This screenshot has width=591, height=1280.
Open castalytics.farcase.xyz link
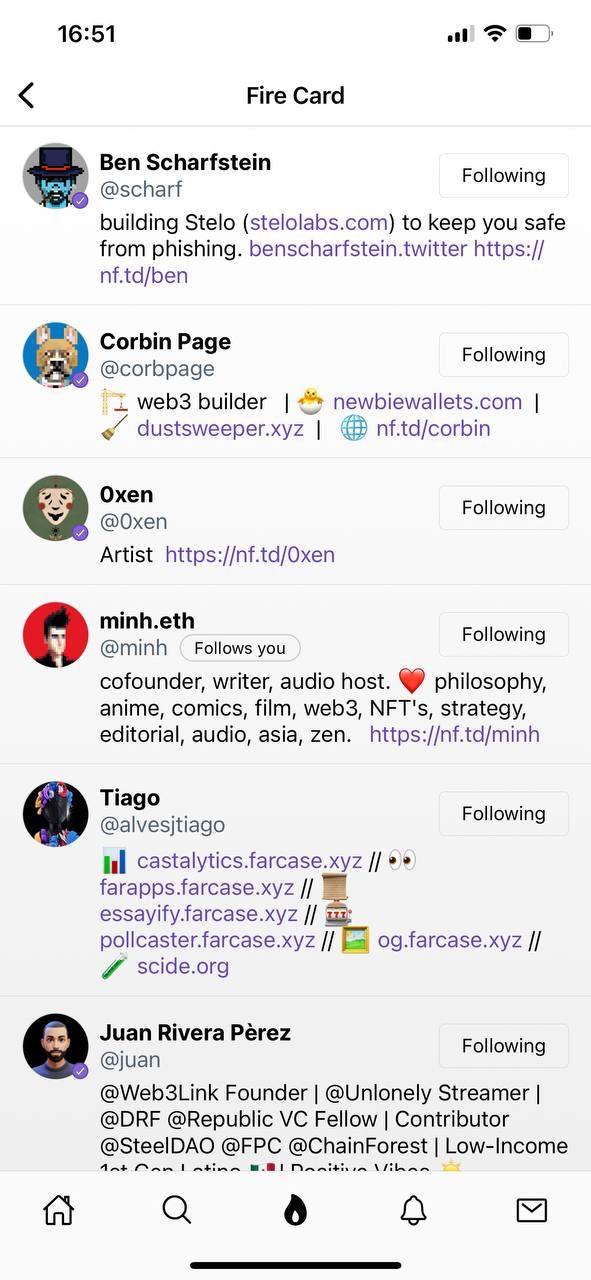[x=249, y=861]
